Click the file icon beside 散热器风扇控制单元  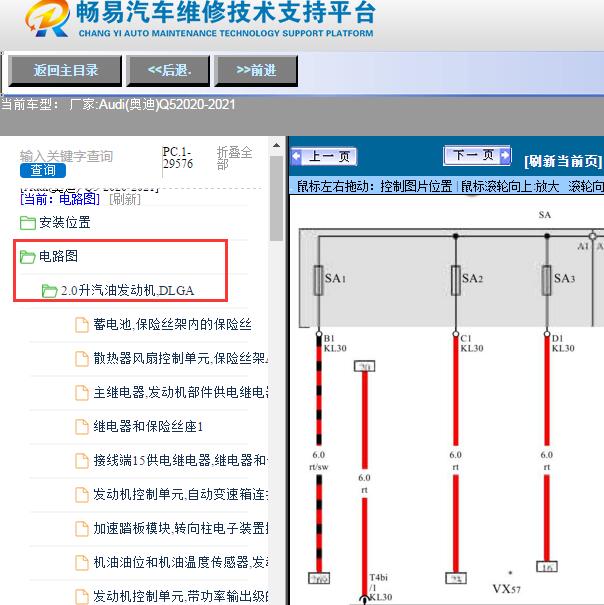[x=82, y=359]
